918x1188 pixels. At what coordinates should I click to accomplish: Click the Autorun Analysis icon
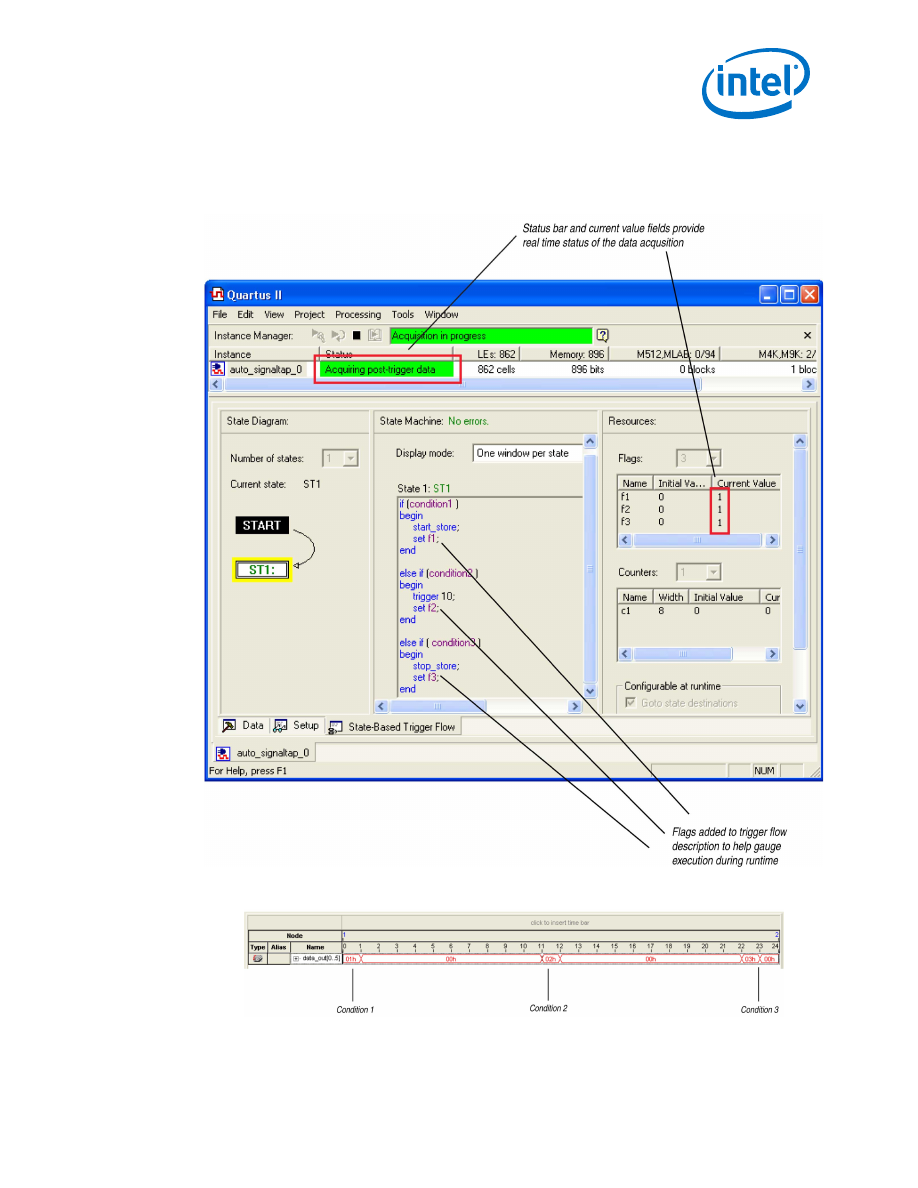coord(338,336)
